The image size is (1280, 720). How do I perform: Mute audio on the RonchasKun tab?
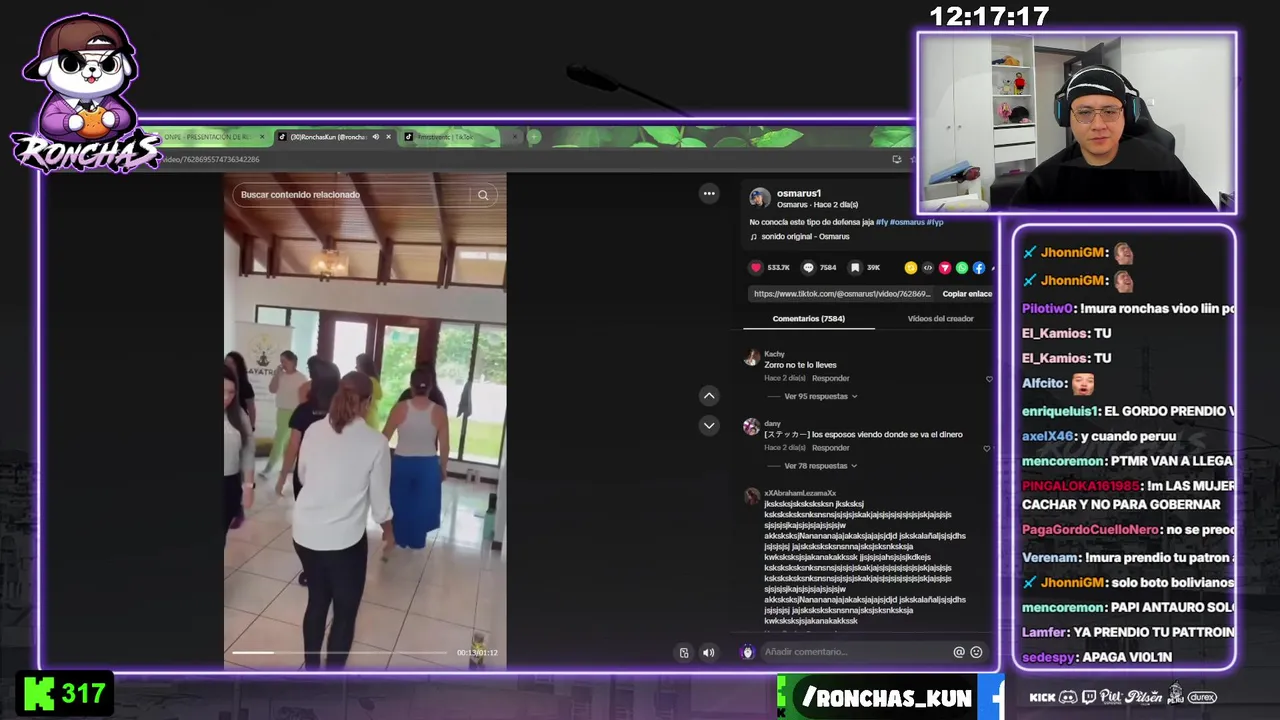[375, 137]
